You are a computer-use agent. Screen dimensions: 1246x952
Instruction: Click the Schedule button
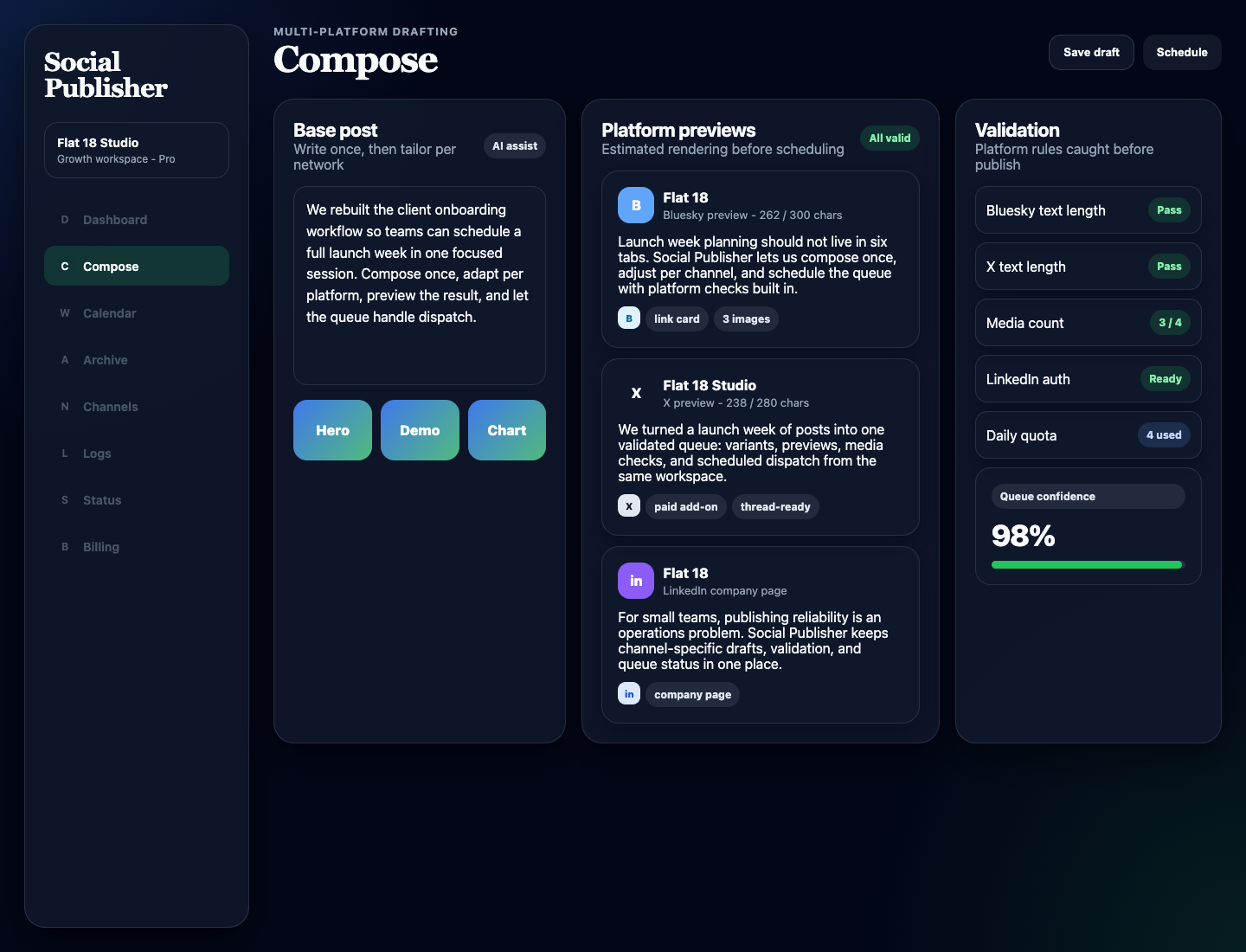pyautogui.click(x=1182, y=52)
